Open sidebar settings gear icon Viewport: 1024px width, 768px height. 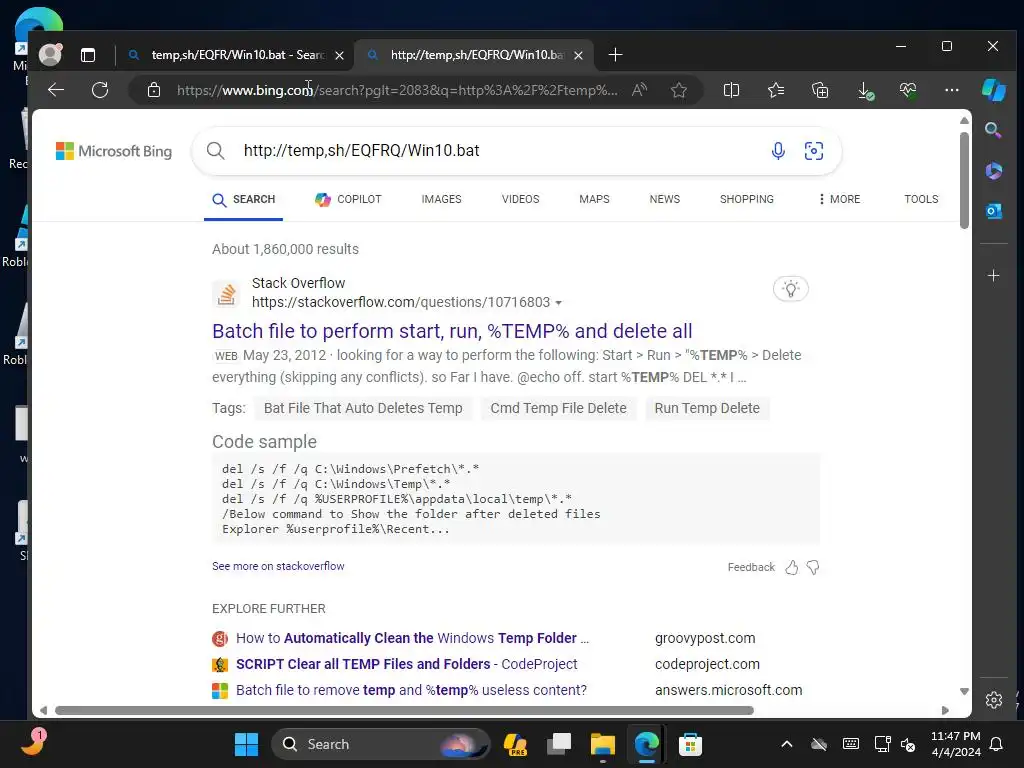(x=993, y=700)
